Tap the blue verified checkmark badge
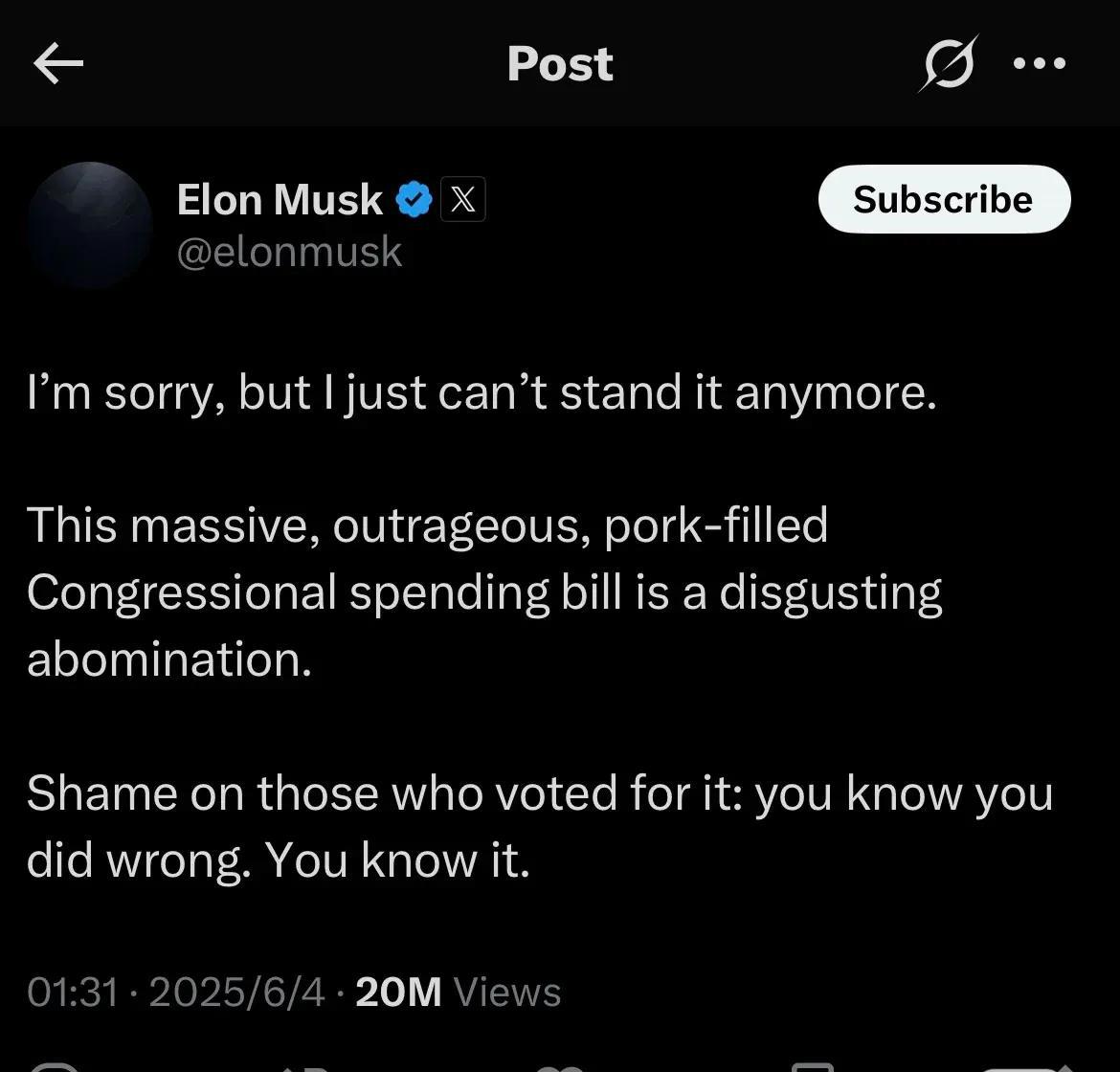The height and width of the screenshot is (1072, 1120). (414, 199)
